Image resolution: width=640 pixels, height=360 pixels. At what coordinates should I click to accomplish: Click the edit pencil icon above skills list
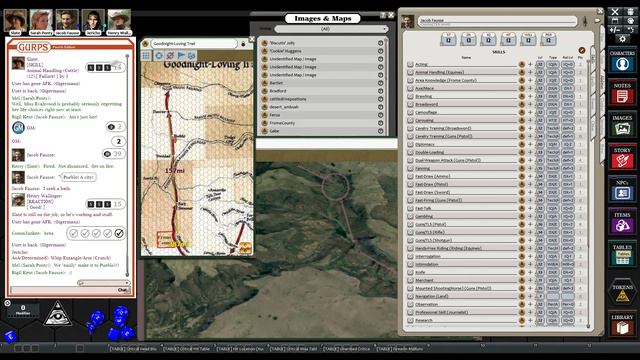pyautogui.click(x=582, y=51)
